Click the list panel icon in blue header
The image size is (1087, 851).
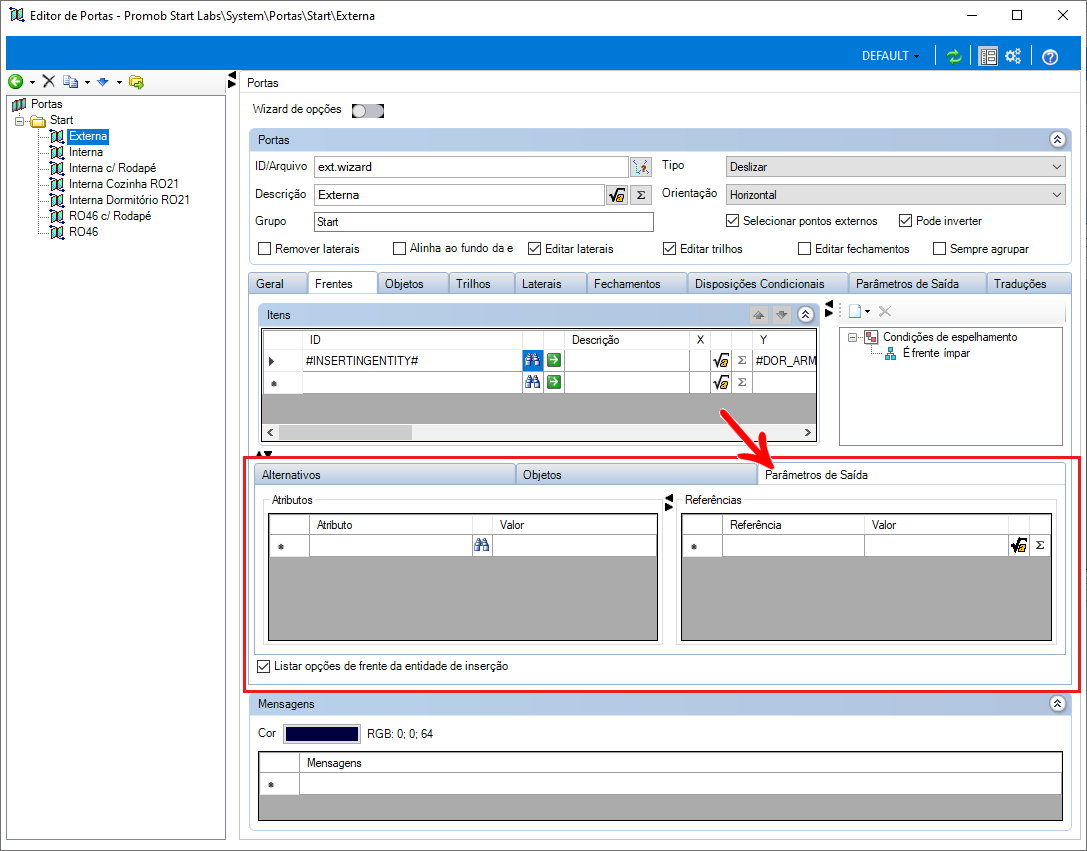click(988, 56)
